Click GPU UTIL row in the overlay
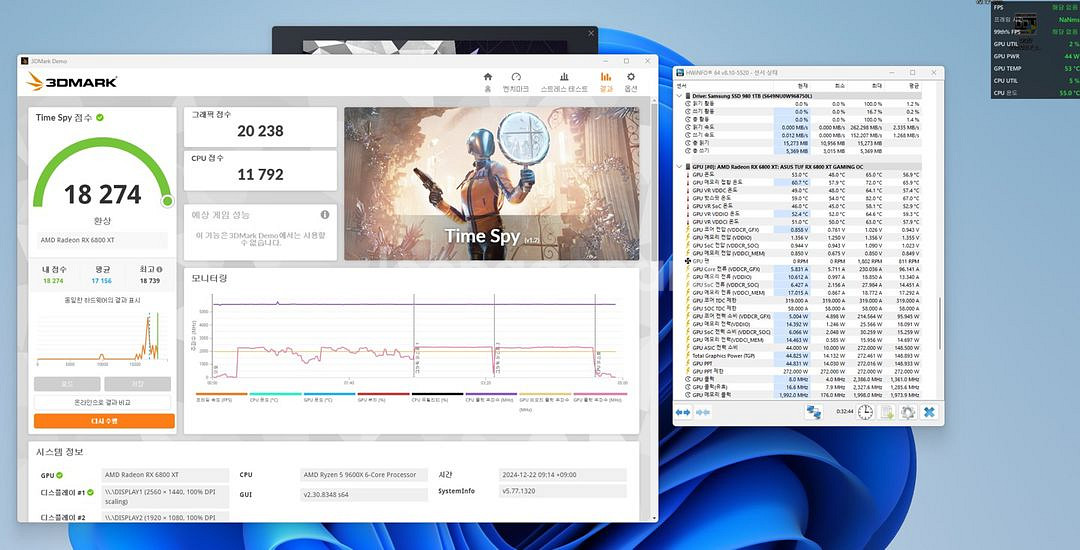The width and height of the screenshot is (1080, 550). (x=1035, y=43)
